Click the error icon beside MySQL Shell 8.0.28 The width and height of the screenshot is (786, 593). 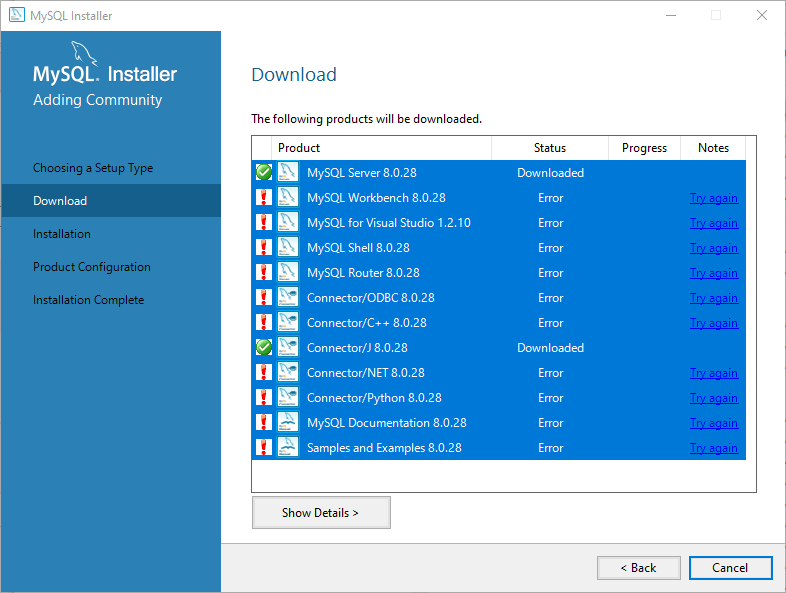click(264, 248)
